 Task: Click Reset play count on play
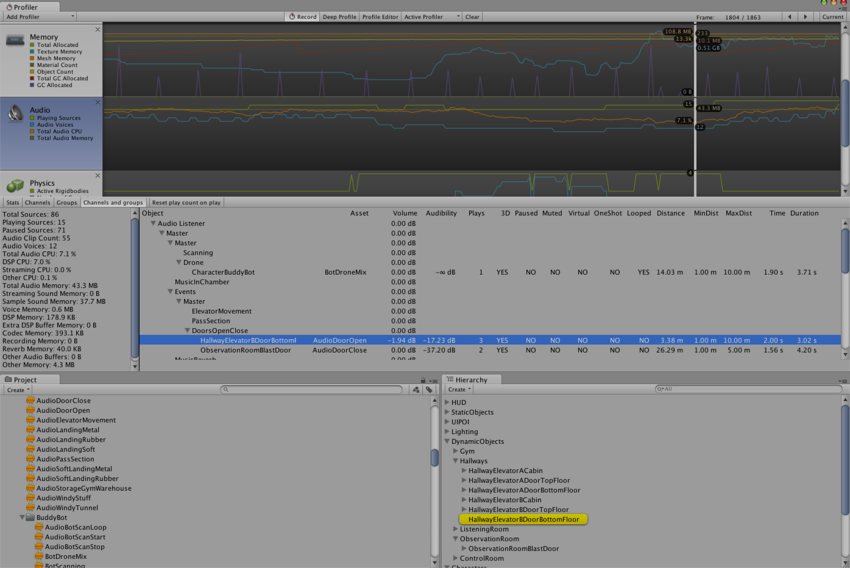[186, 202]
